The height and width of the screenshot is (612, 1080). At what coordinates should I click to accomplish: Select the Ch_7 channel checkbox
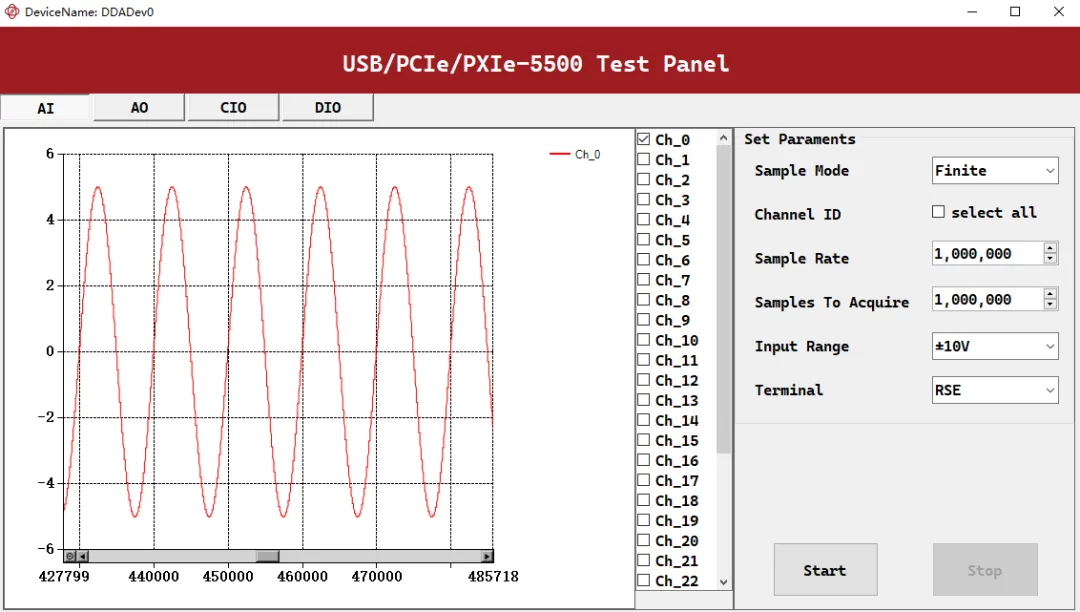coord(643,279)
